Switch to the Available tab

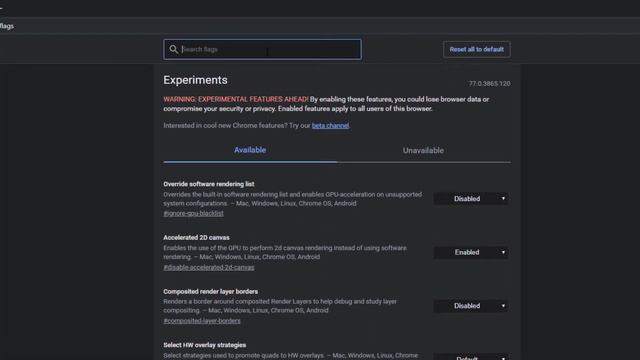point(250,150)
